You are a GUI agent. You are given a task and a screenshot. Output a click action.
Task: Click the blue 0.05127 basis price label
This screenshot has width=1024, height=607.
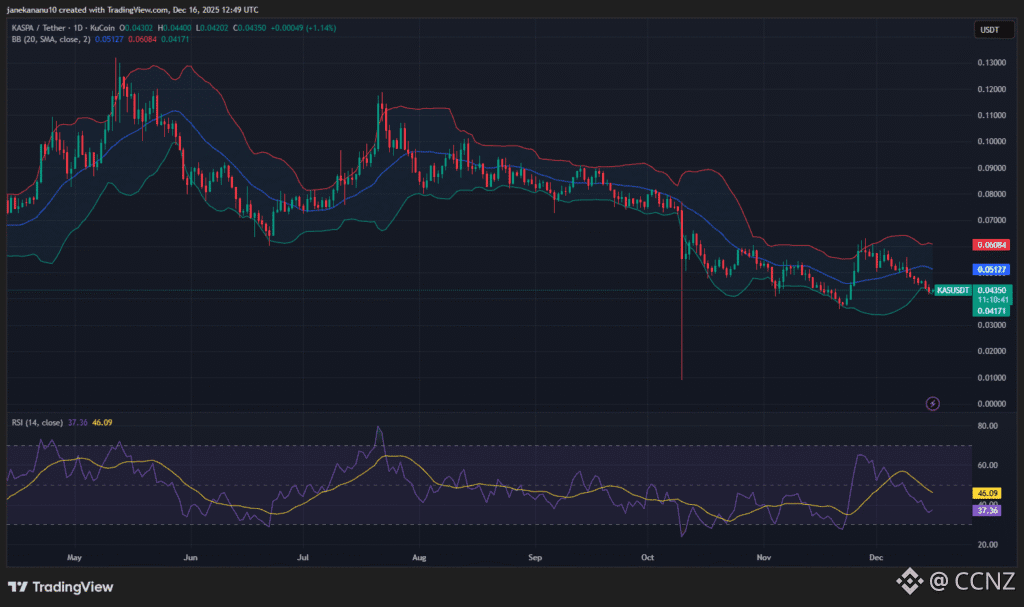tap(990, 270)
